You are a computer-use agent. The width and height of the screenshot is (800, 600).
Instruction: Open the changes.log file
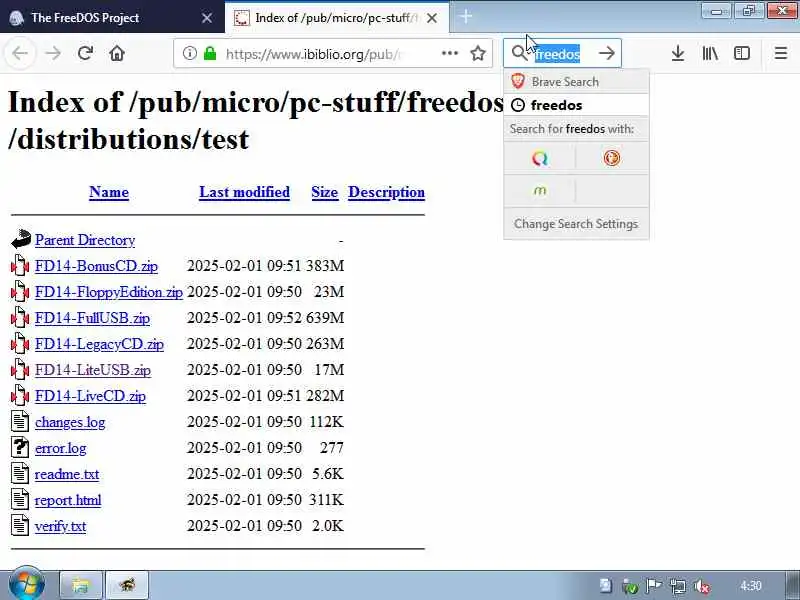click(70, 422)
